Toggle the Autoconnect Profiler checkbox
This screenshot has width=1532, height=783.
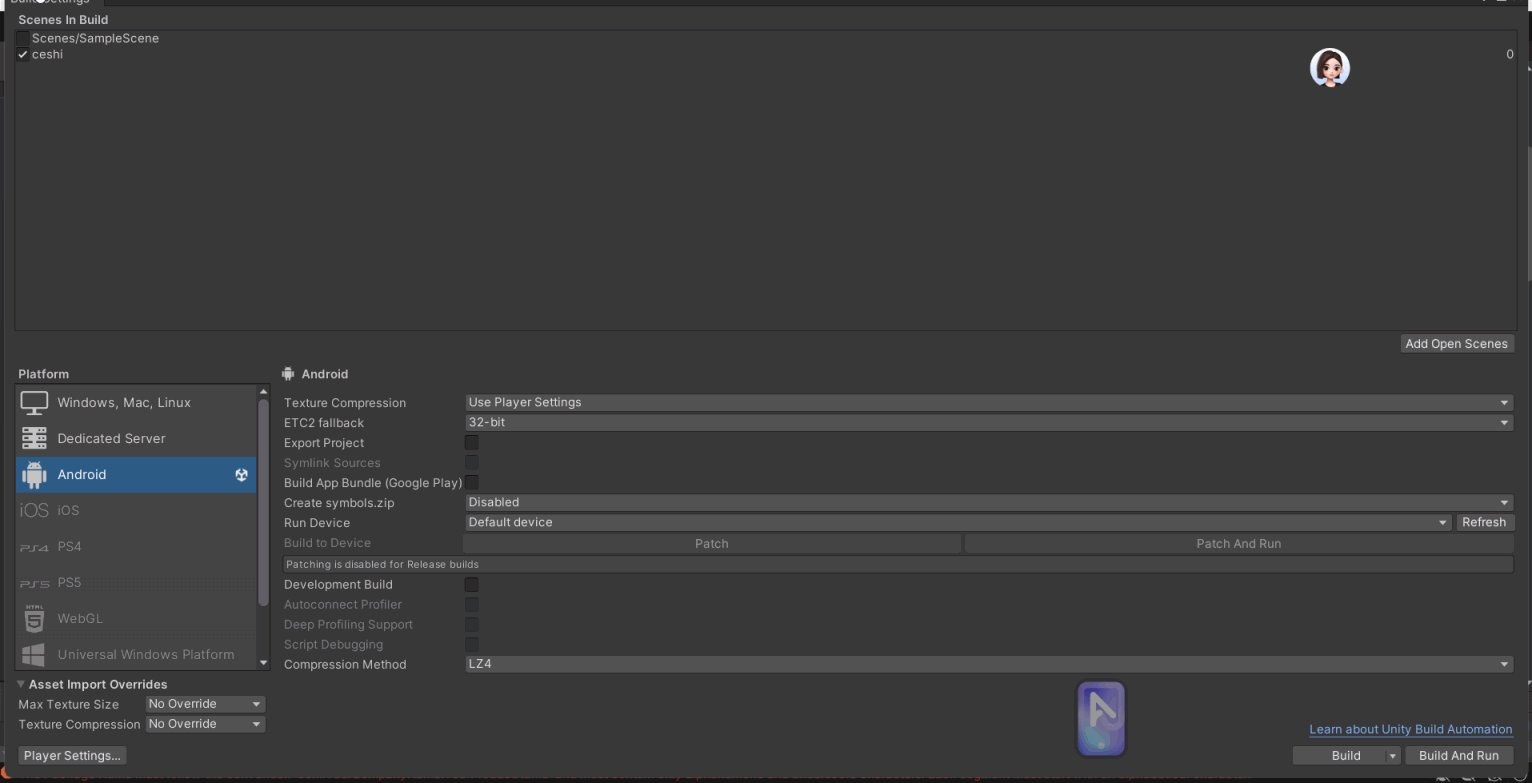(x=471, y=605)
